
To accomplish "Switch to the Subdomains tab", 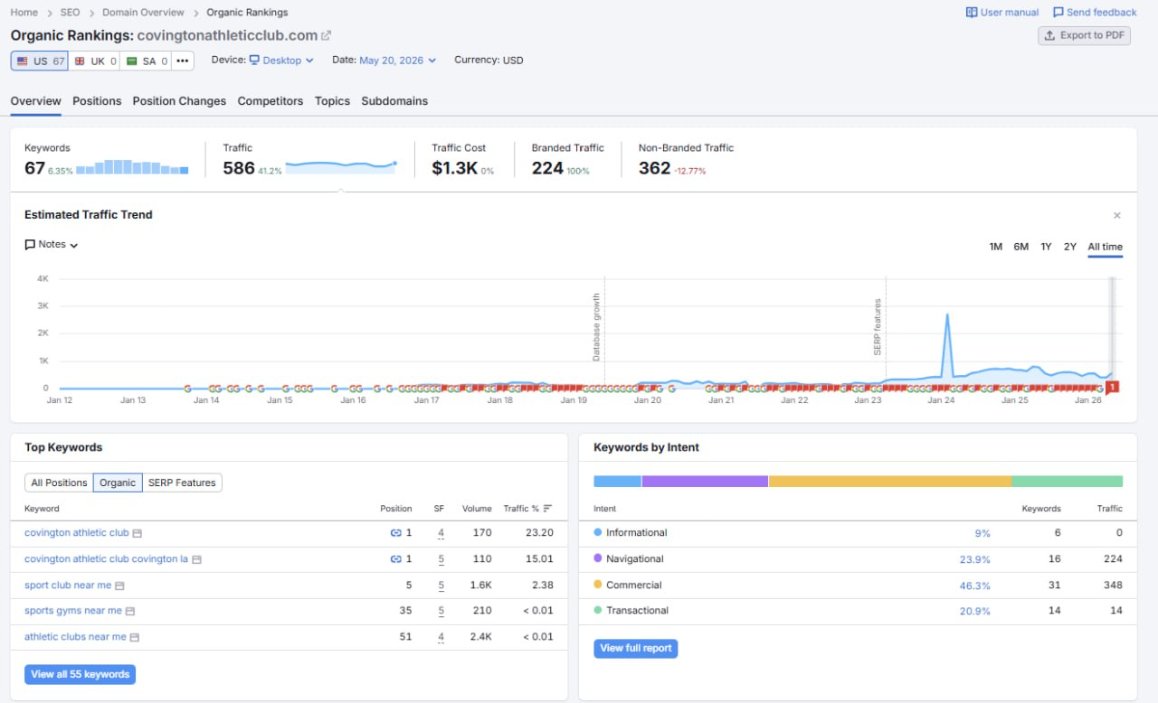I will [x=394, y=101].
